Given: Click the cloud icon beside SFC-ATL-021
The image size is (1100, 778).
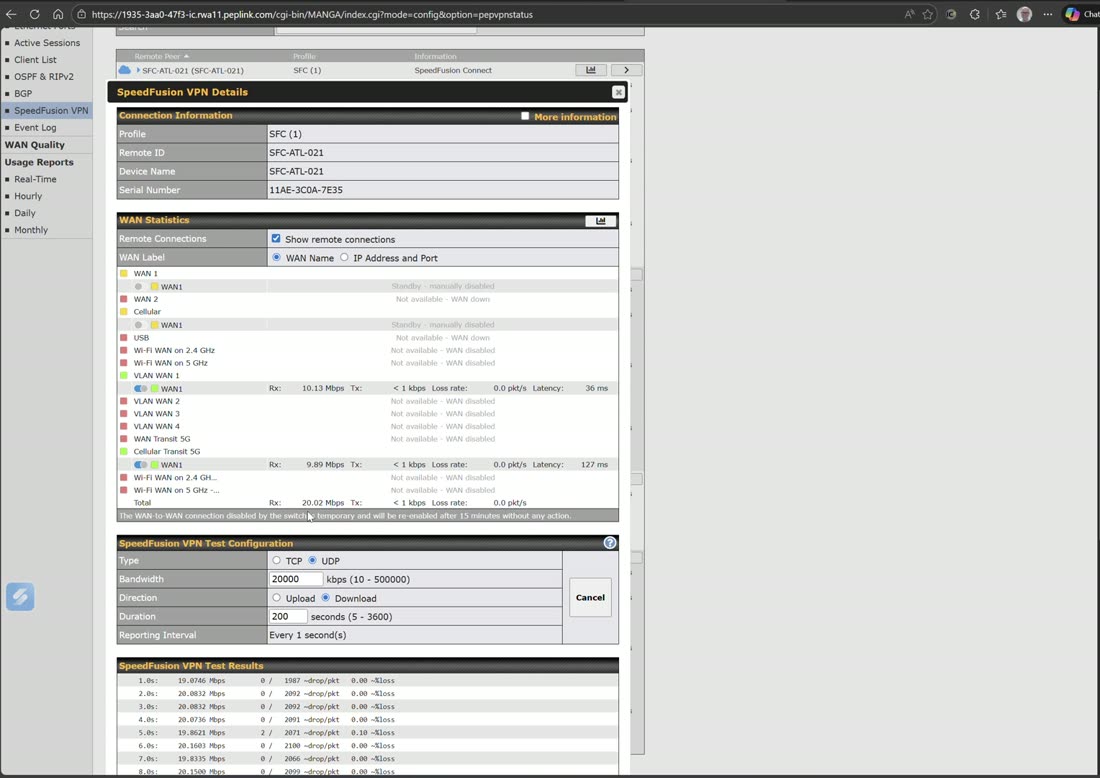Looking at the screenshot, I should (x=125, y=70).
